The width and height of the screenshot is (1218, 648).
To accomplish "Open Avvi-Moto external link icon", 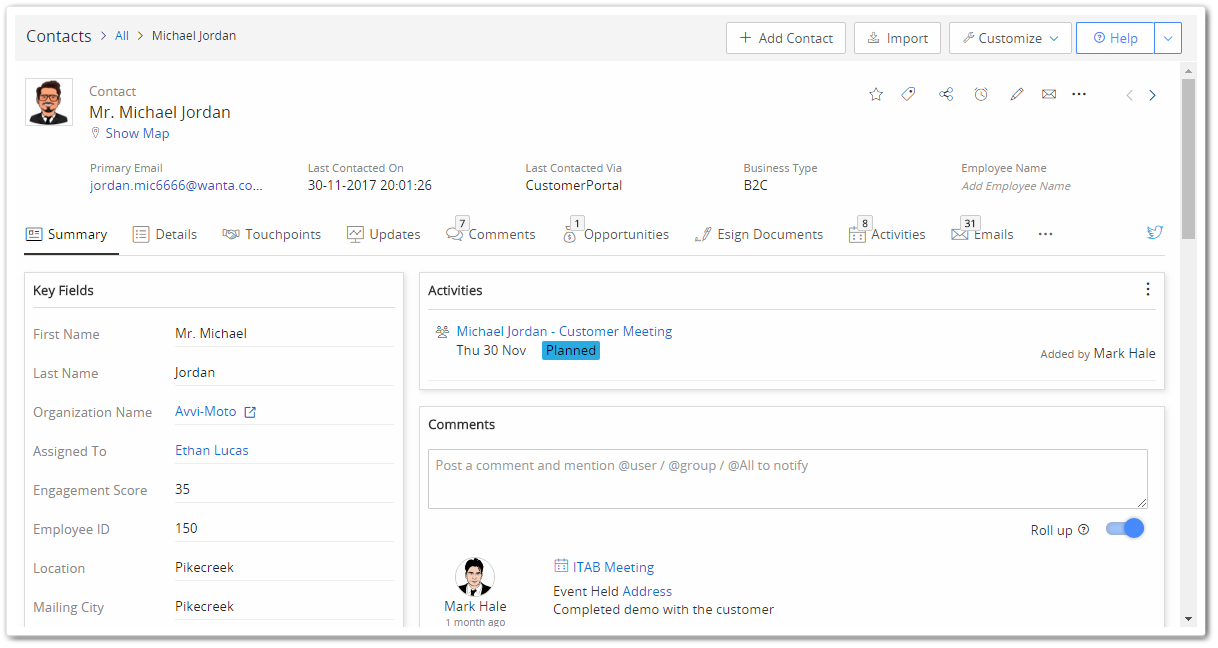I will (251, 412).
